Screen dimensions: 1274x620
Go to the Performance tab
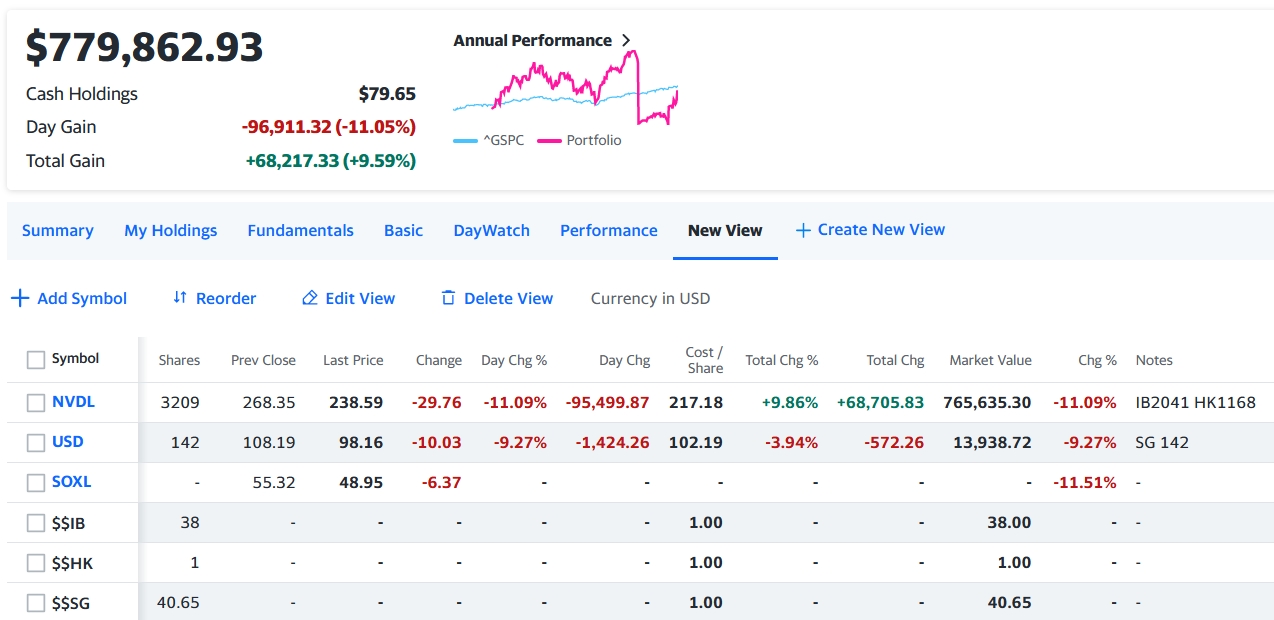(x=608, y=230)
